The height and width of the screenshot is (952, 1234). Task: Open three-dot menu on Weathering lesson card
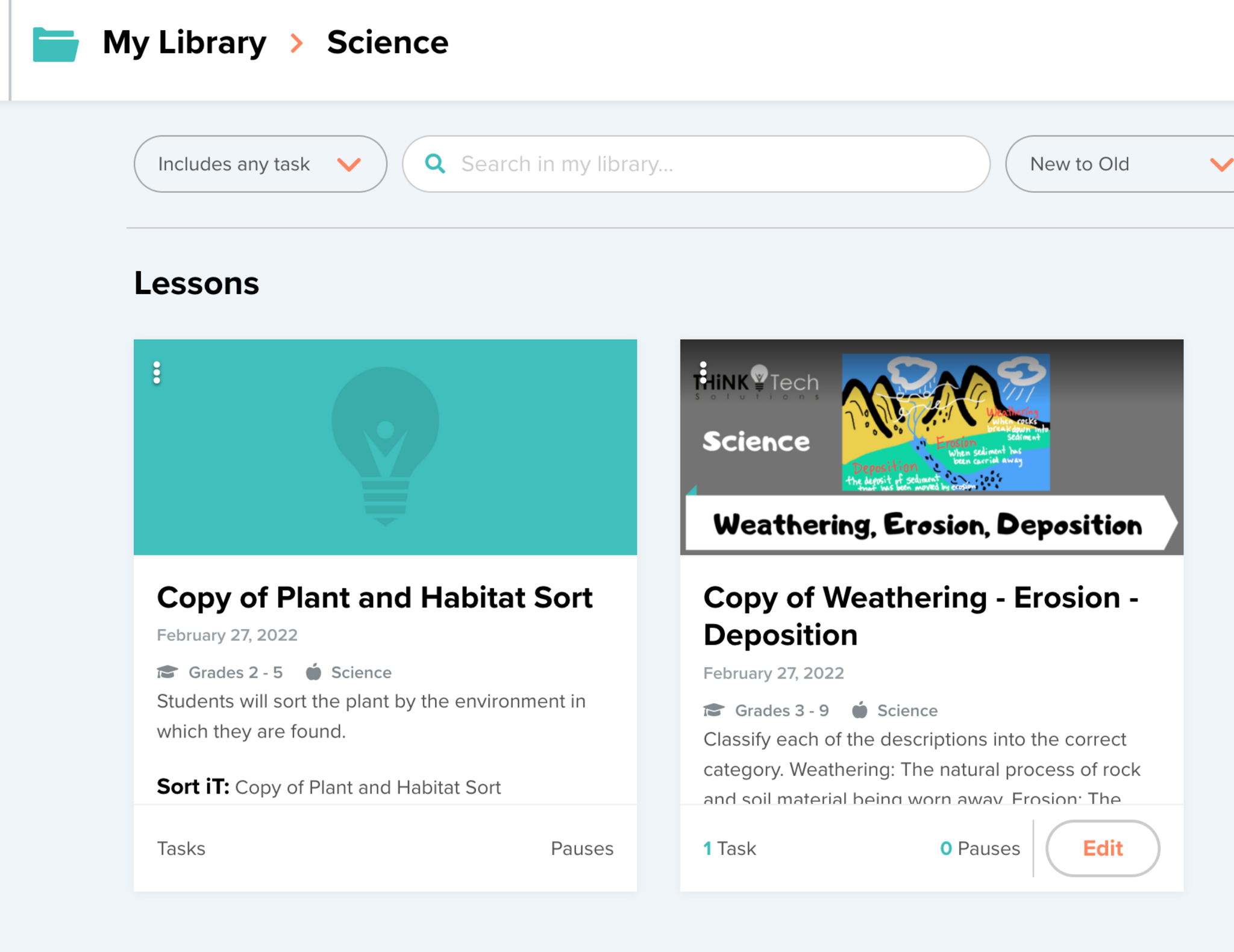pos(703,373)
